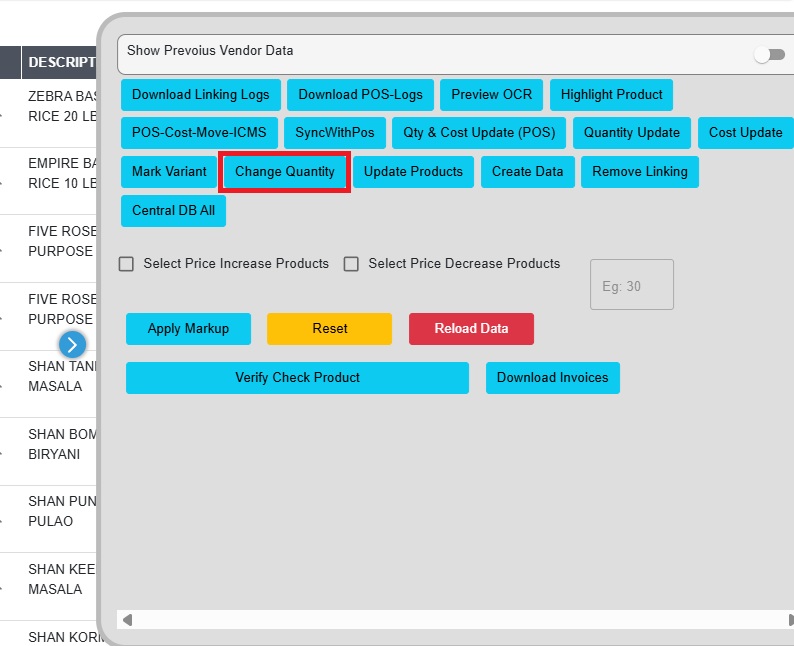Click Download Invoices button

tap(552, 378)
